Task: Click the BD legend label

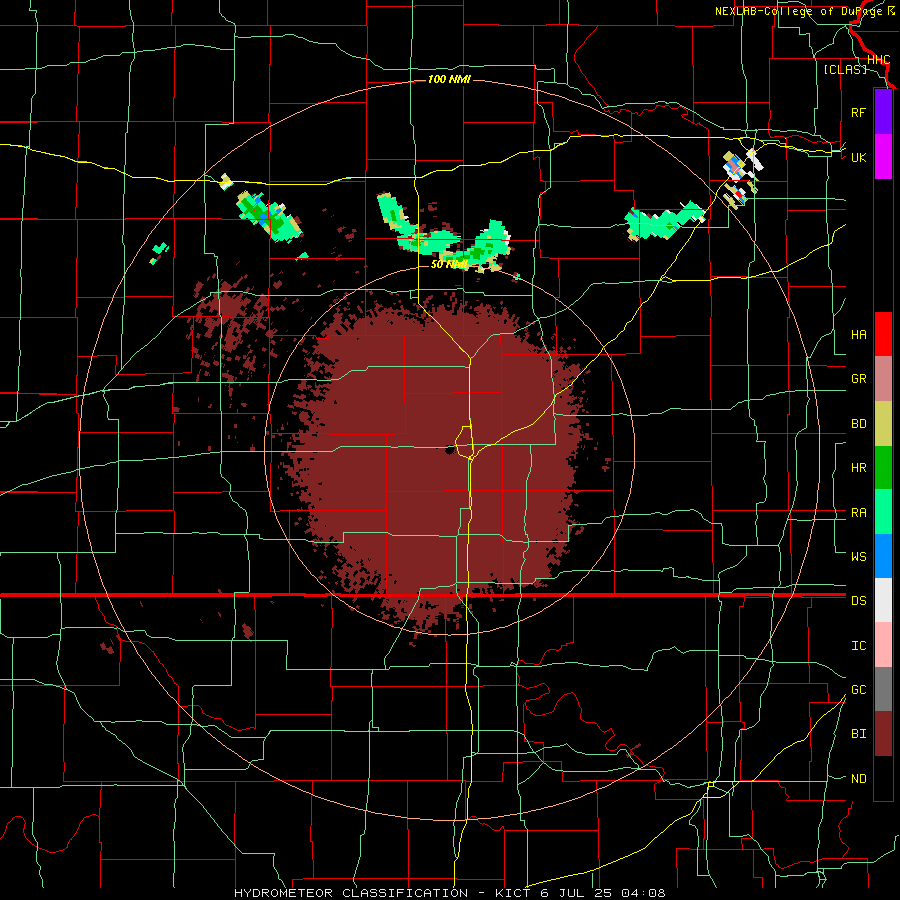Action: point(858,424)
